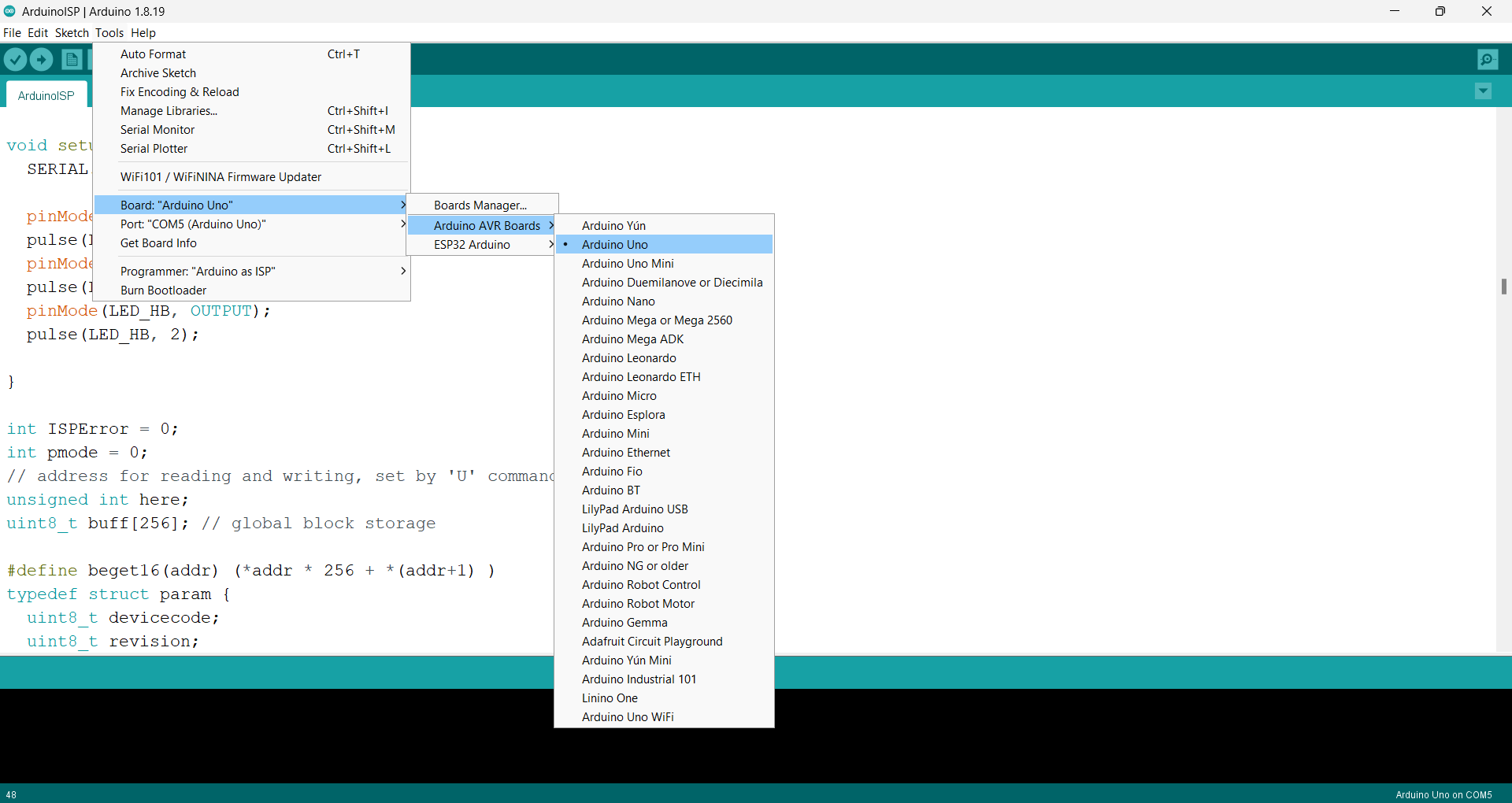1512x803 pixels.
Task: Select Arduino Mega or Mega 2560 board
Action: 664,320
